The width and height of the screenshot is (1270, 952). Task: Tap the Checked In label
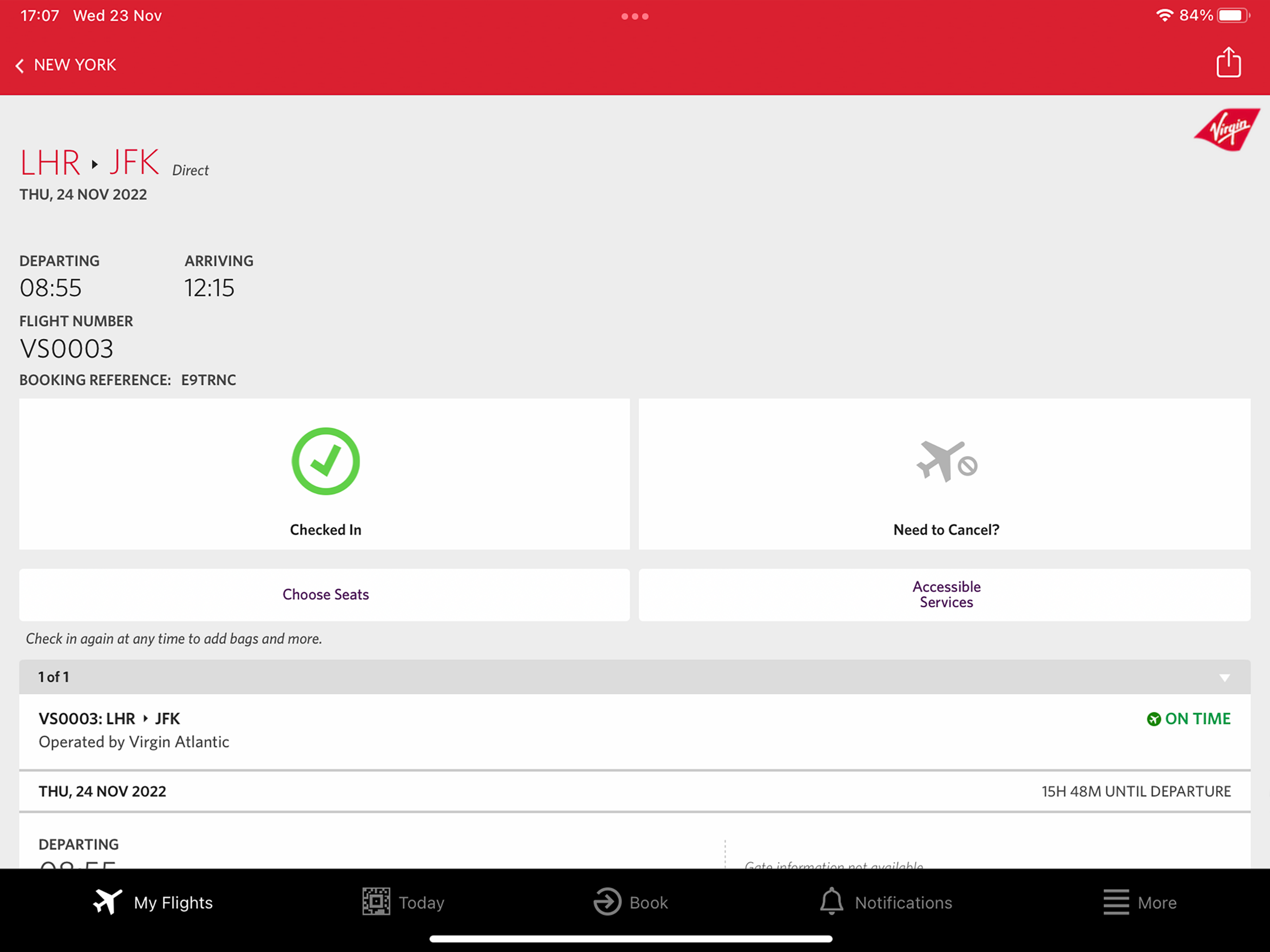tap(325, 529)
